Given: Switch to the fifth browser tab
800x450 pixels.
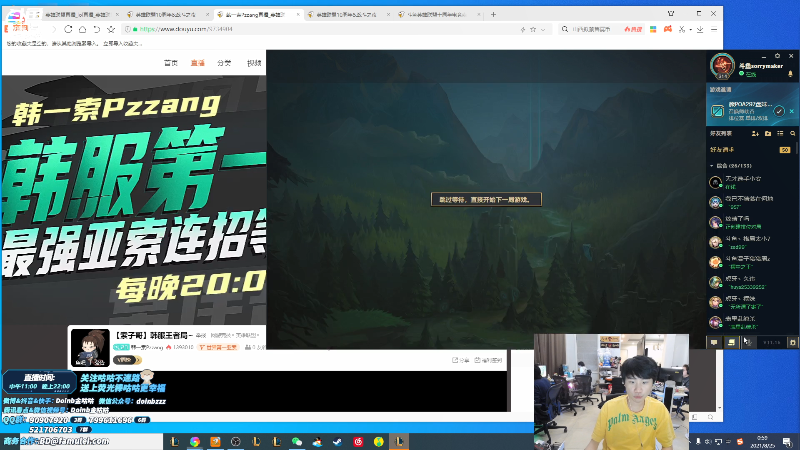Looking at the screenshot, I should pos(440,14).
